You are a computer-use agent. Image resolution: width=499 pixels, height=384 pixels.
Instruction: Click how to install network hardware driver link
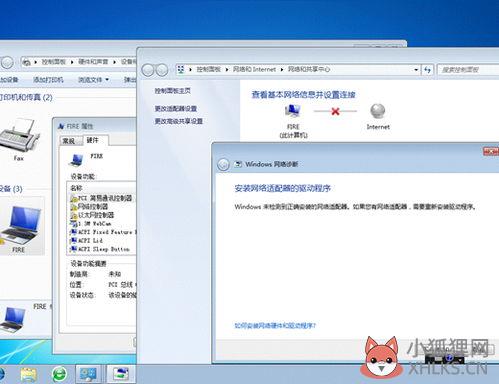click(275, 325)
